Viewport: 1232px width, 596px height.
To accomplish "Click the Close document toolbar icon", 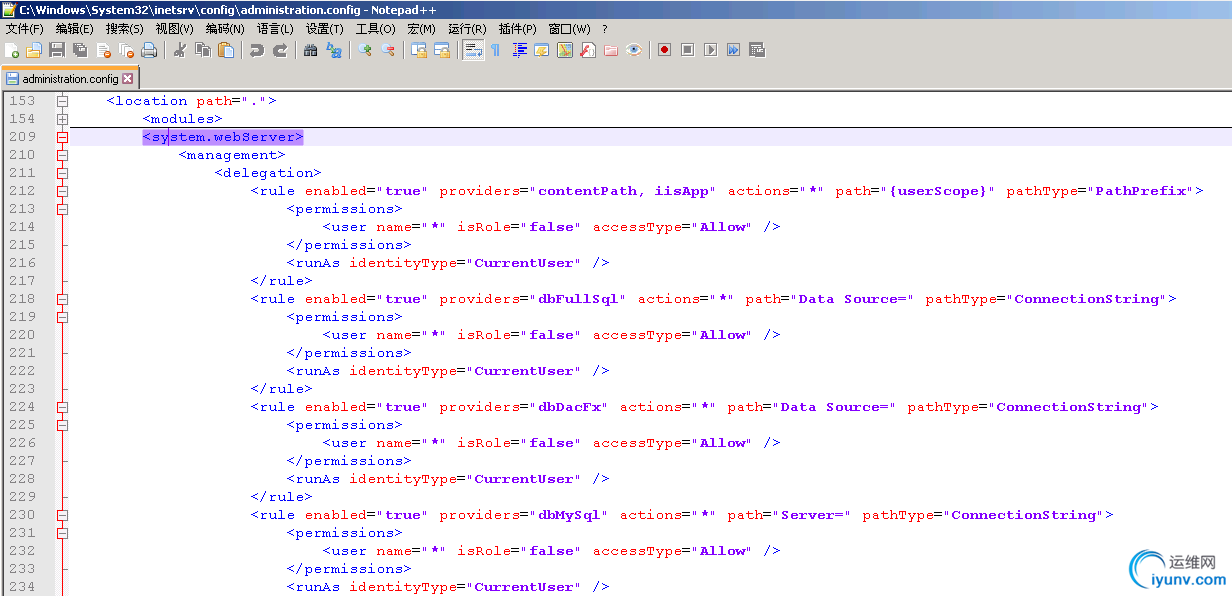I will pos(103,50).
